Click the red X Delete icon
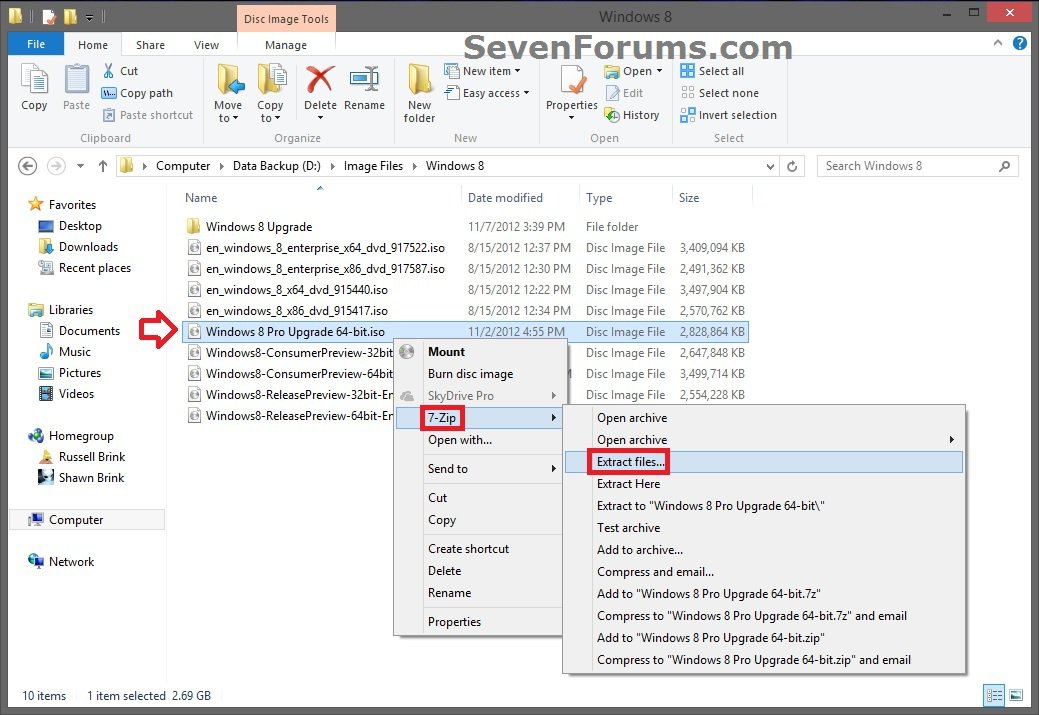 click(x=320, y=80)
